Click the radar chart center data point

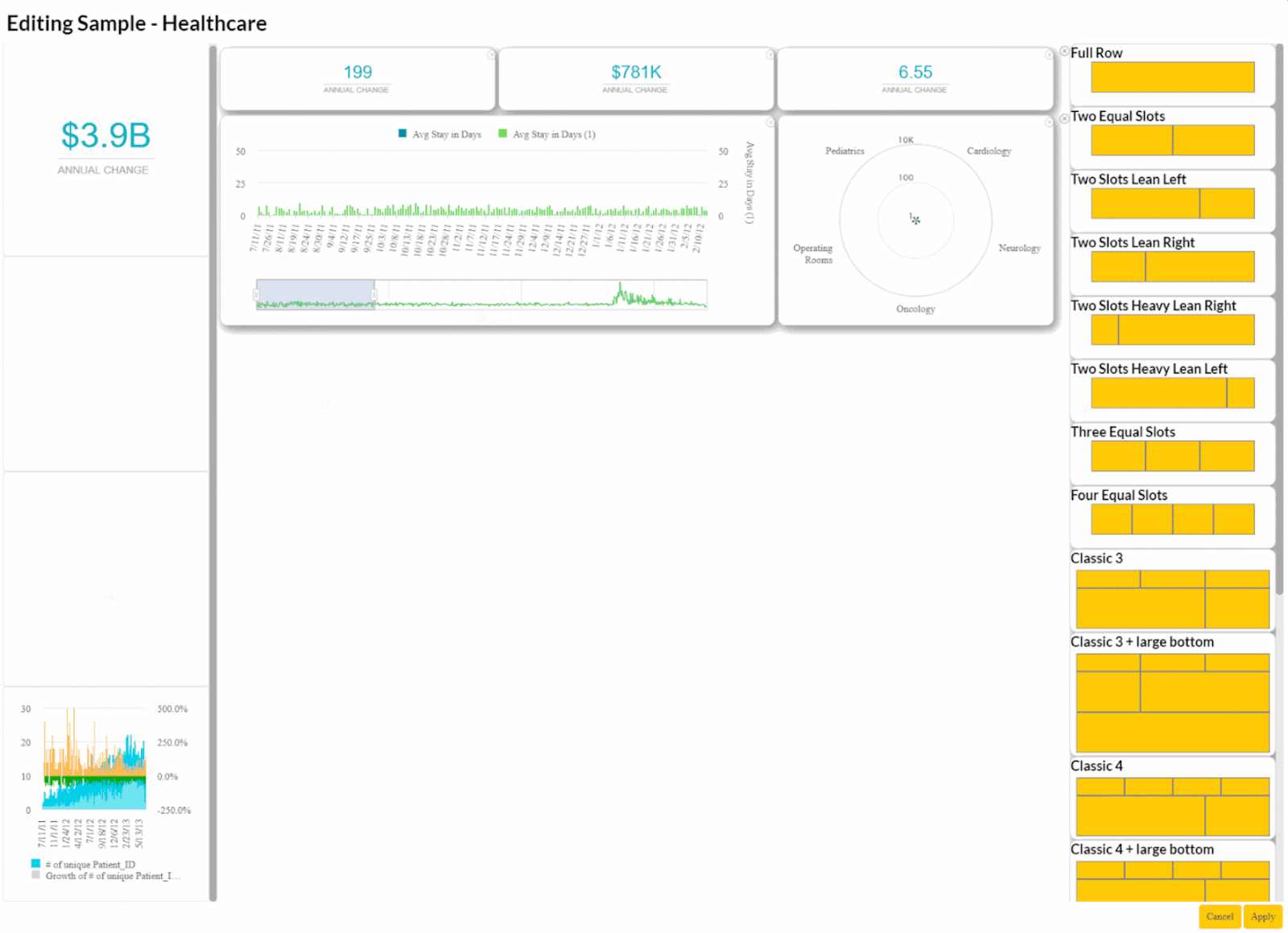pyautogui.click(x=915, y=219)
